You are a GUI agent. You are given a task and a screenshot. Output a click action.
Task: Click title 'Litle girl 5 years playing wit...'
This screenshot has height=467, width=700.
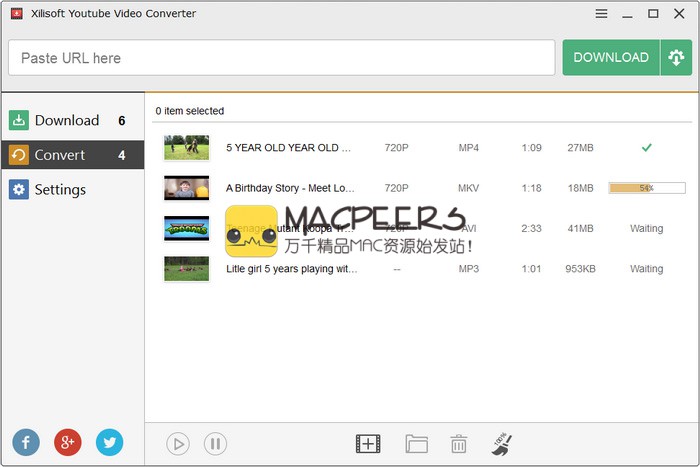click(292, 269)
